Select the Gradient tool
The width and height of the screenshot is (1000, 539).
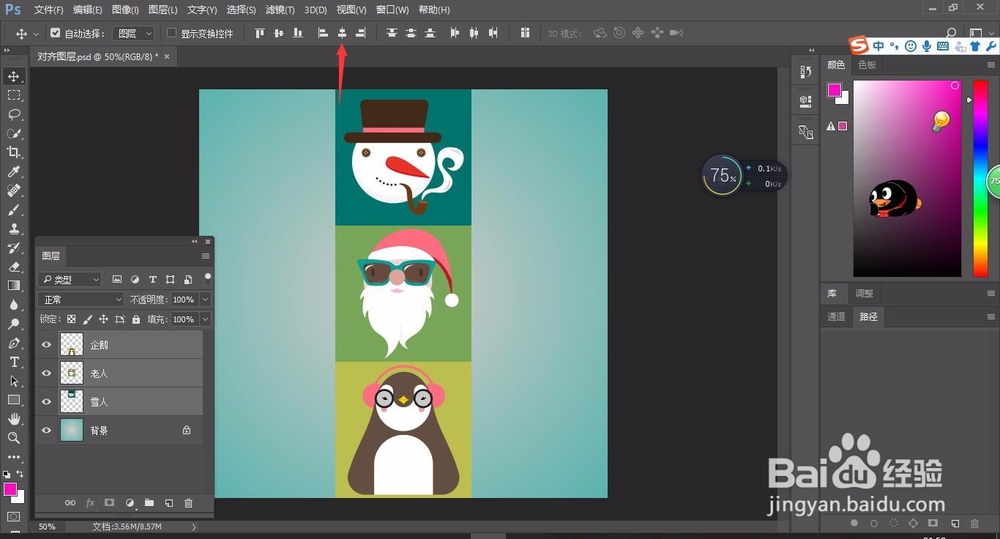pos(13,286)
